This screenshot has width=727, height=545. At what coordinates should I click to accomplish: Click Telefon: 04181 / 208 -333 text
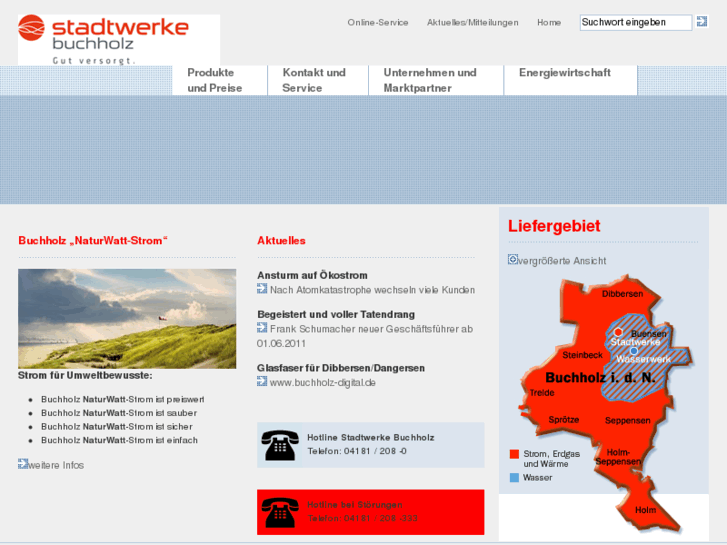click(x=363, y=518)
